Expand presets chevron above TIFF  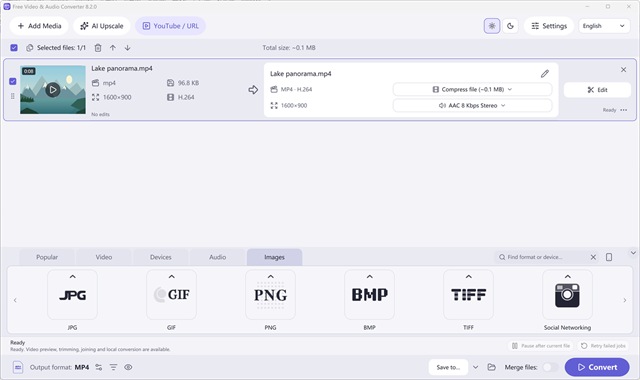click(468, 277)
